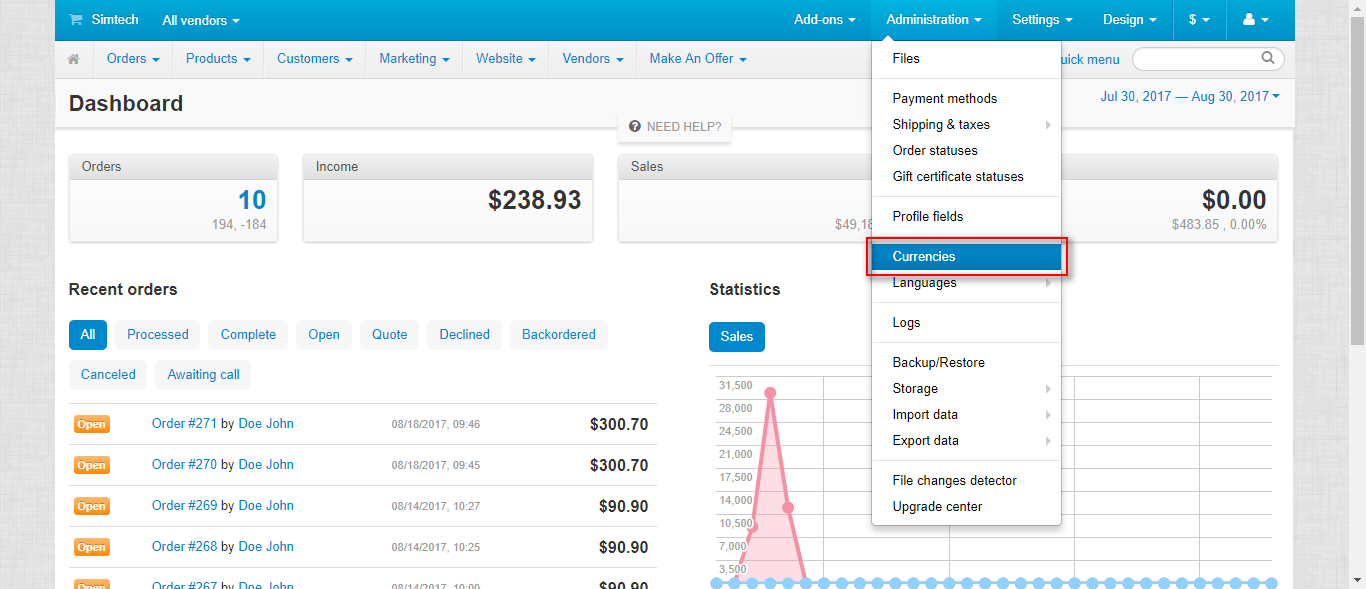
Task: Open the Design dropdown menu
Action: (1130, 20)
